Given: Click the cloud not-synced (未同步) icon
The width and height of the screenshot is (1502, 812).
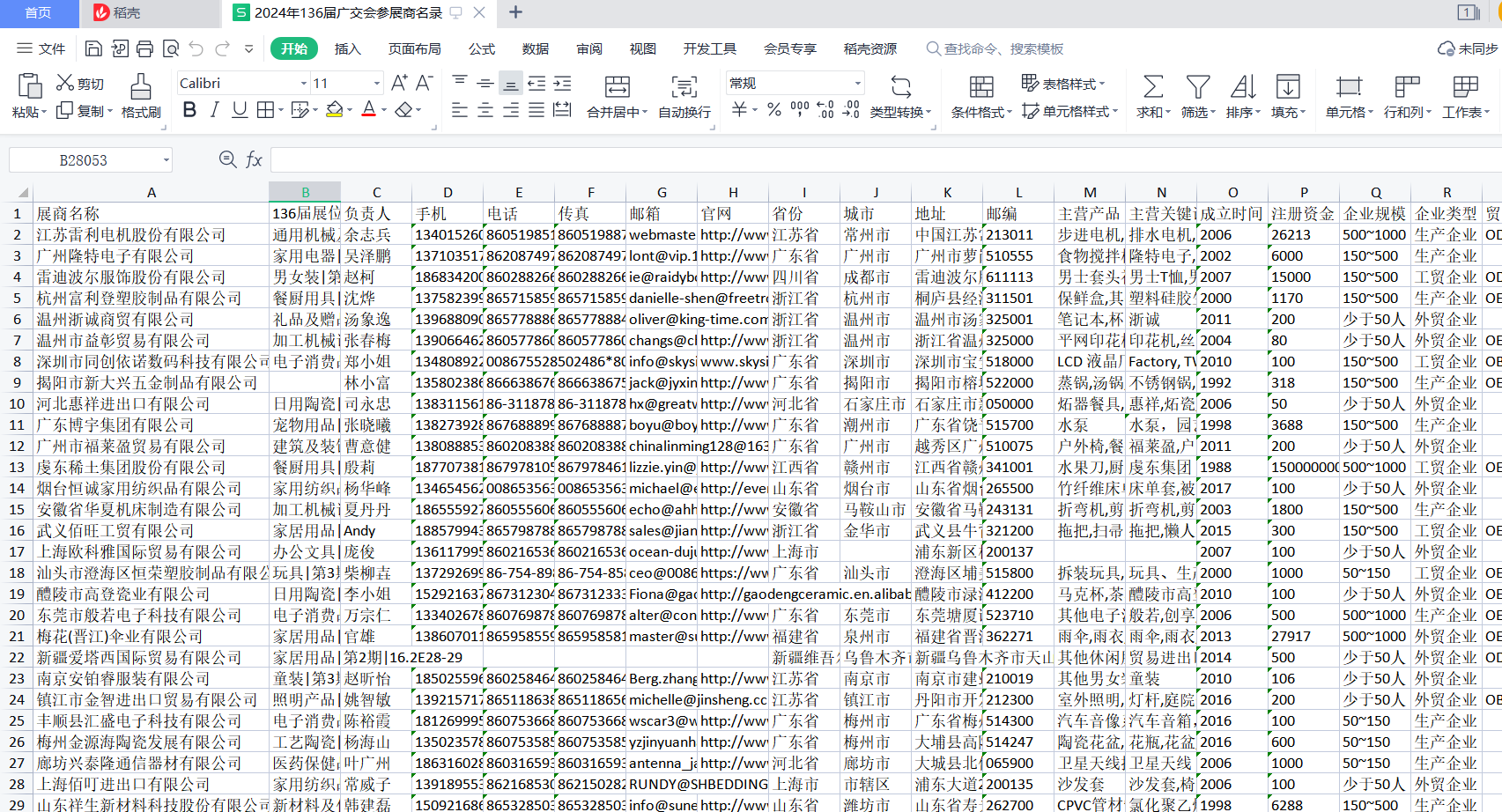Looking at the screenshot, I should click(x=1467, y=48).
